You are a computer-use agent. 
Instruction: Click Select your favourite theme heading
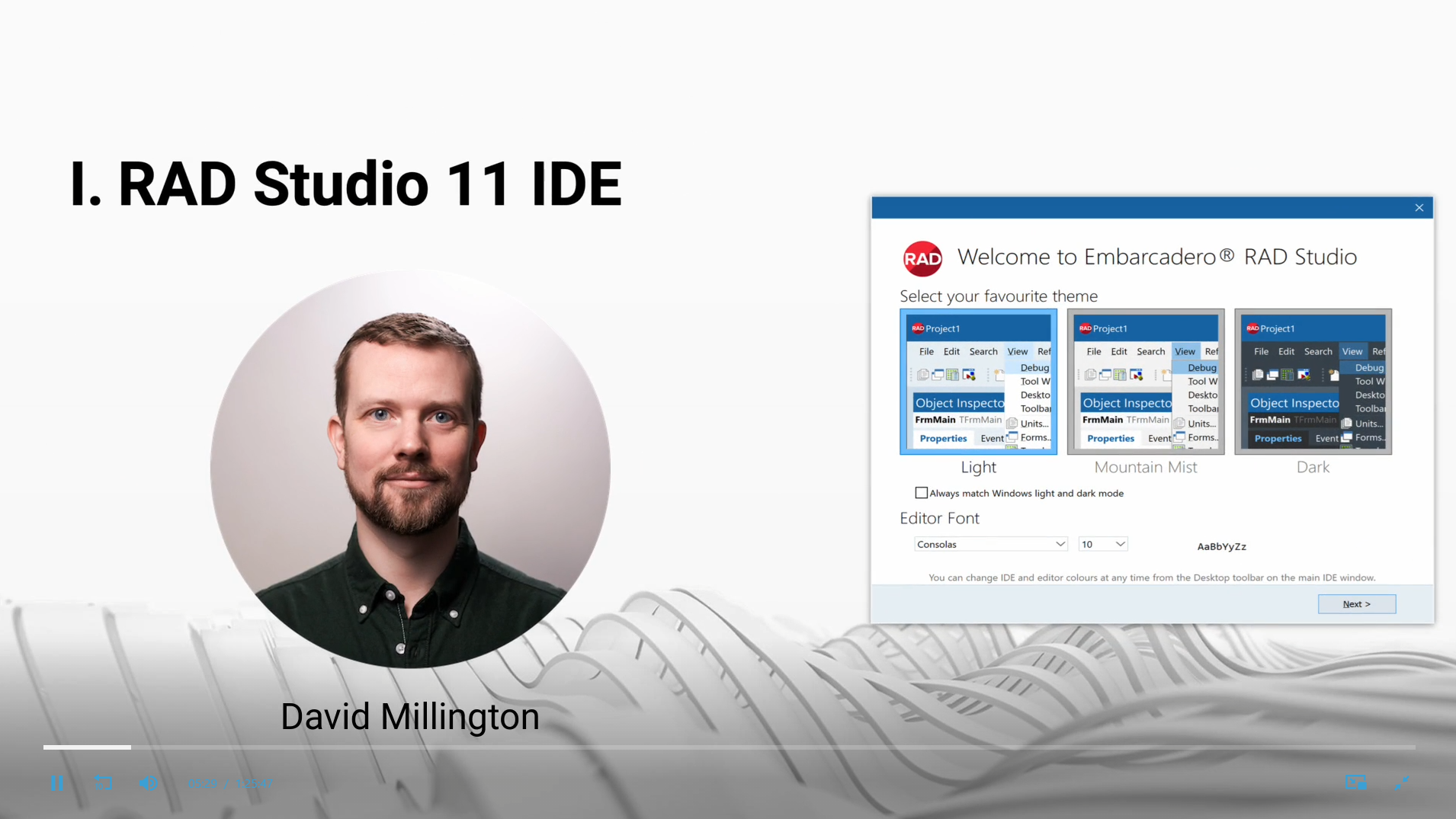point(999,296)
